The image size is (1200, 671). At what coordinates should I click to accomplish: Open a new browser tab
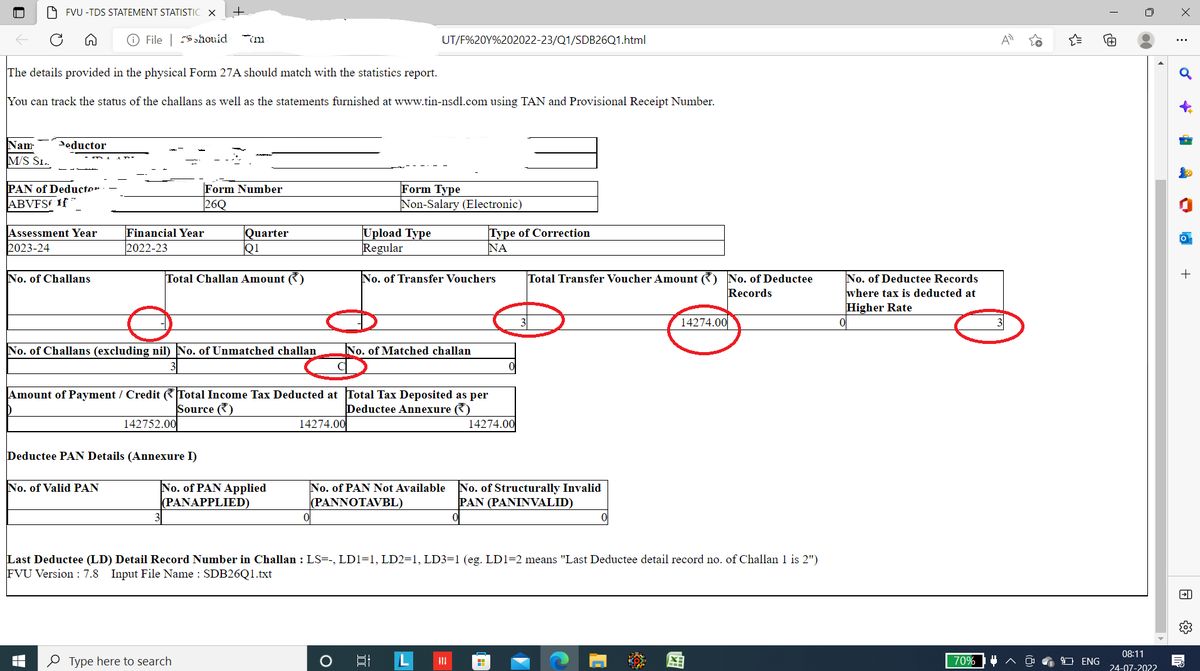(237, 11)
